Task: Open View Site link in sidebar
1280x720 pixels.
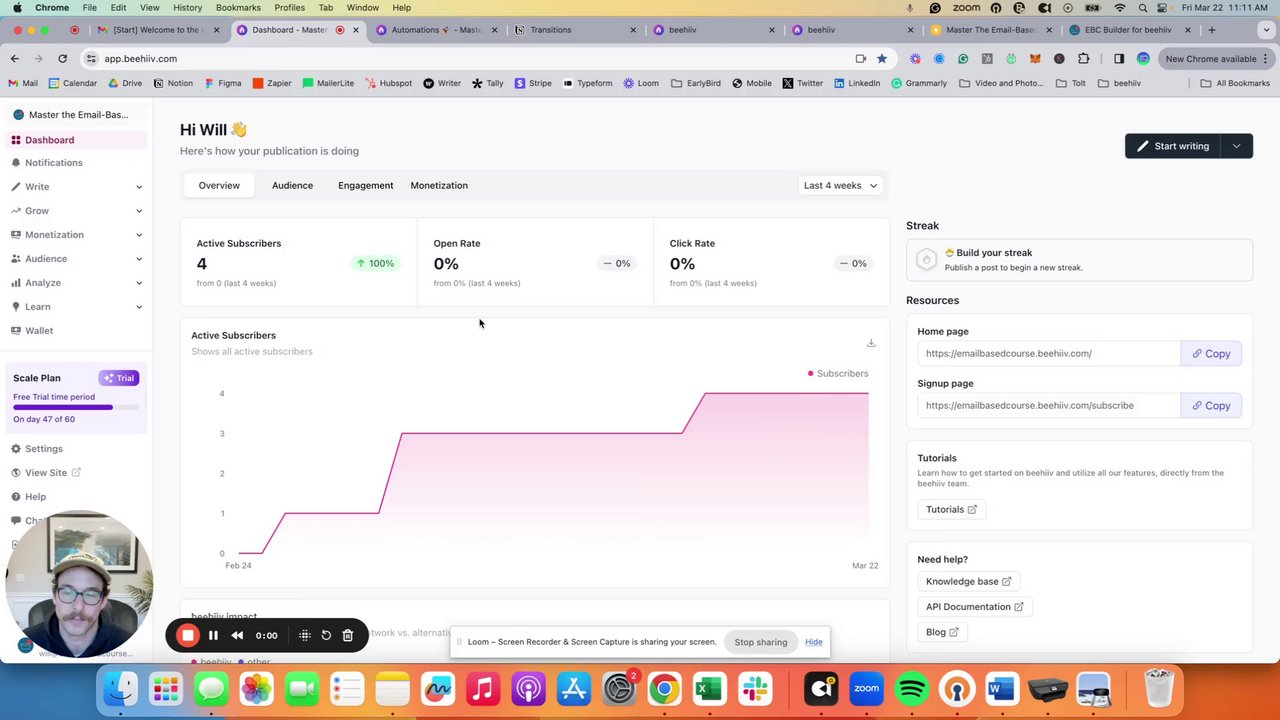Action: pos(46,472)
